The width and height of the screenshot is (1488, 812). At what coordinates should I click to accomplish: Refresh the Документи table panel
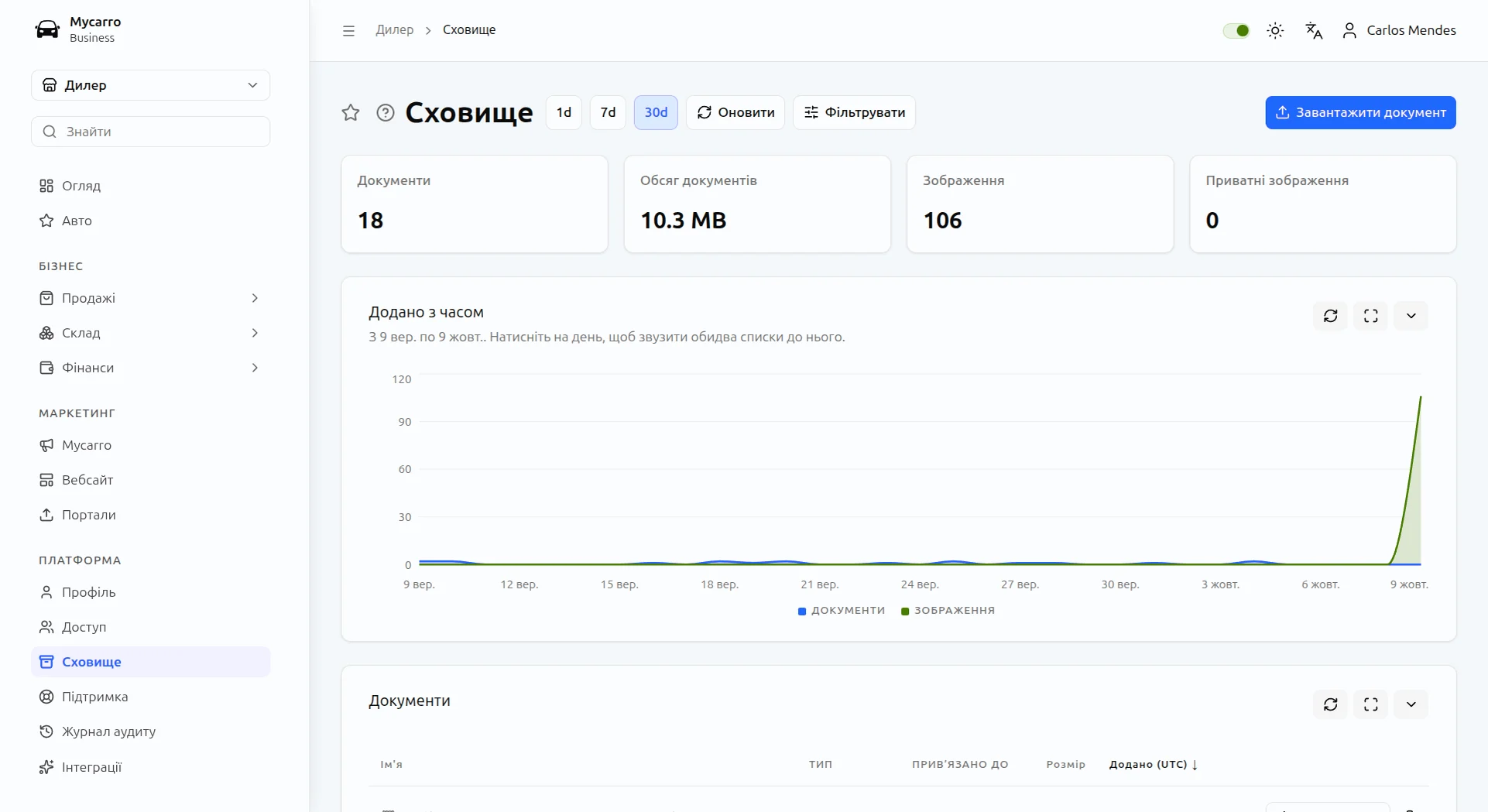pyautogui.click(x=1331, y=704)
